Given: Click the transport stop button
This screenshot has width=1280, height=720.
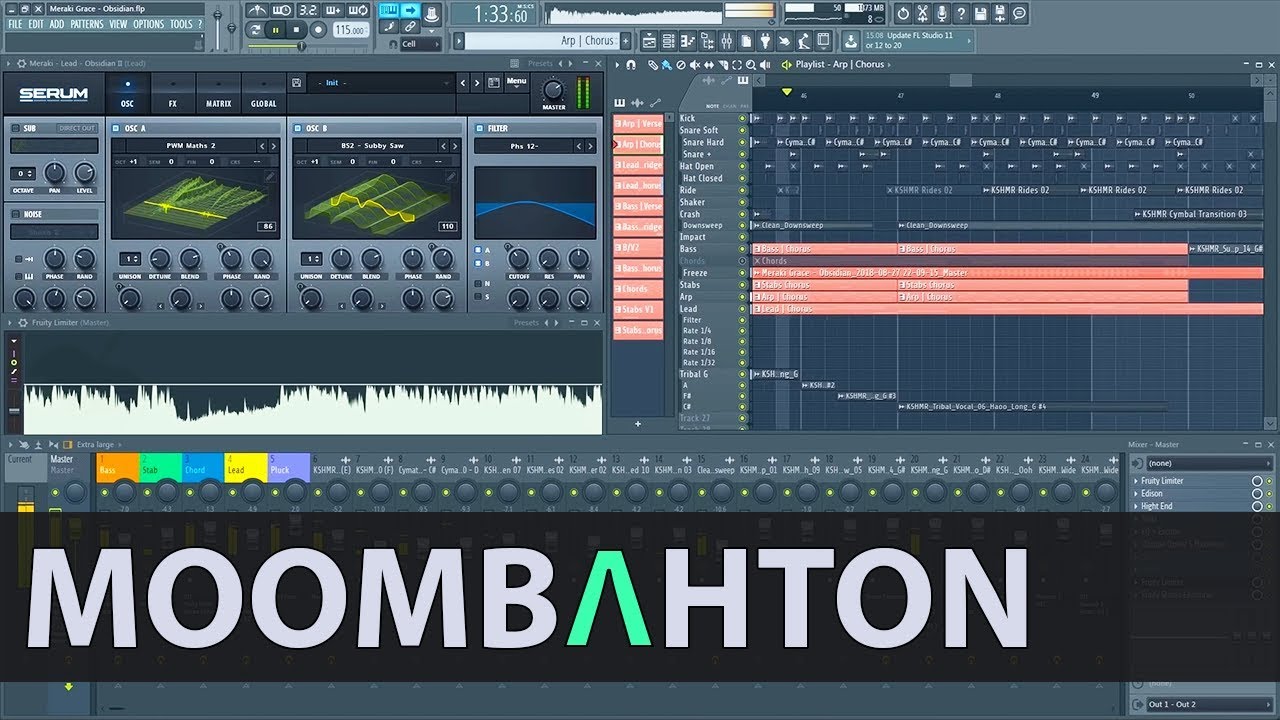Looking at the screenshot, I should (x=297, y=30).
